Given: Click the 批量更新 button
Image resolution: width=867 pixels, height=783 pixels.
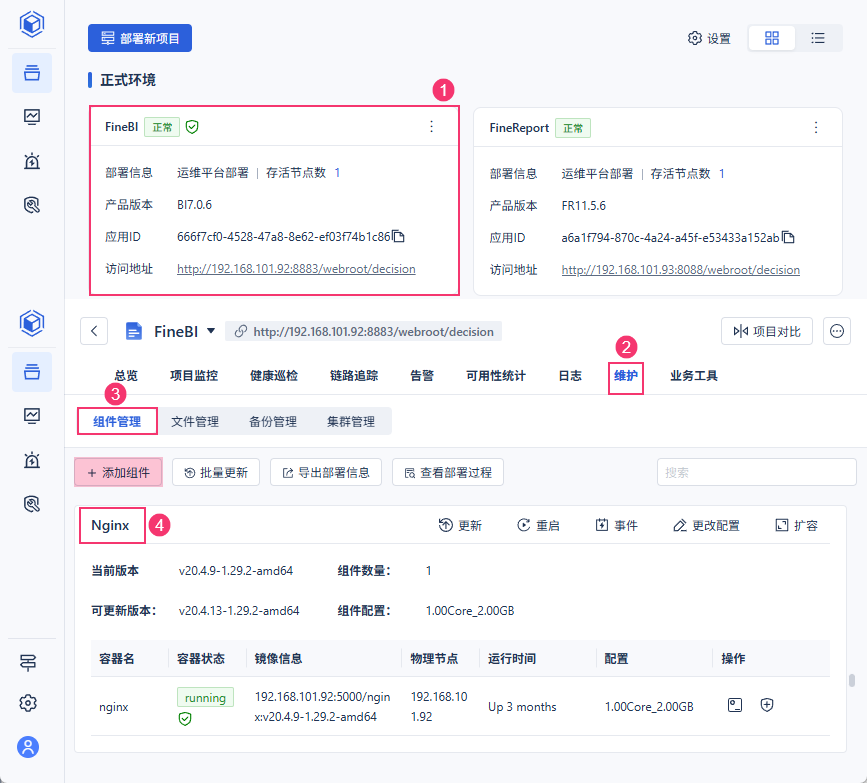Looking at the screenshot, I should pos(216,472).
